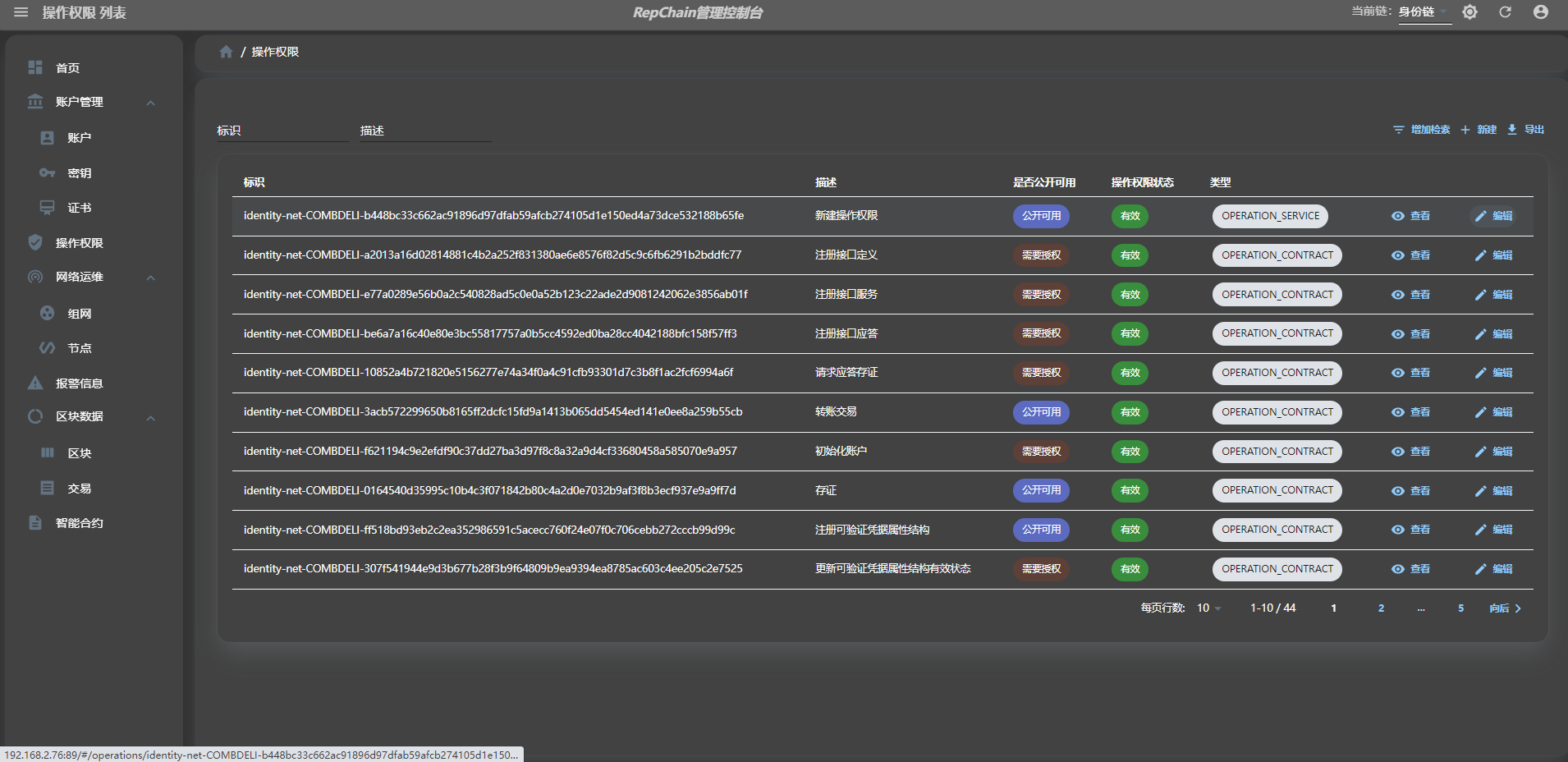Open the rows-per-page 10 dropdown
The height and width of the screenshot is (762, 1568).
(1209, 608)
